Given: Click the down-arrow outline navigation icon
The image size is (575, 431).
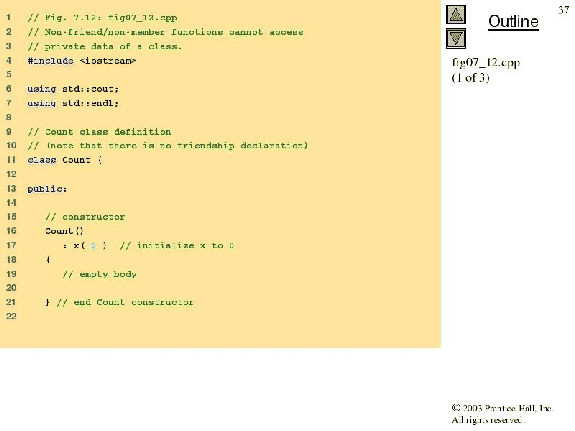Looking at the screenshot, I should coord(456,39).
